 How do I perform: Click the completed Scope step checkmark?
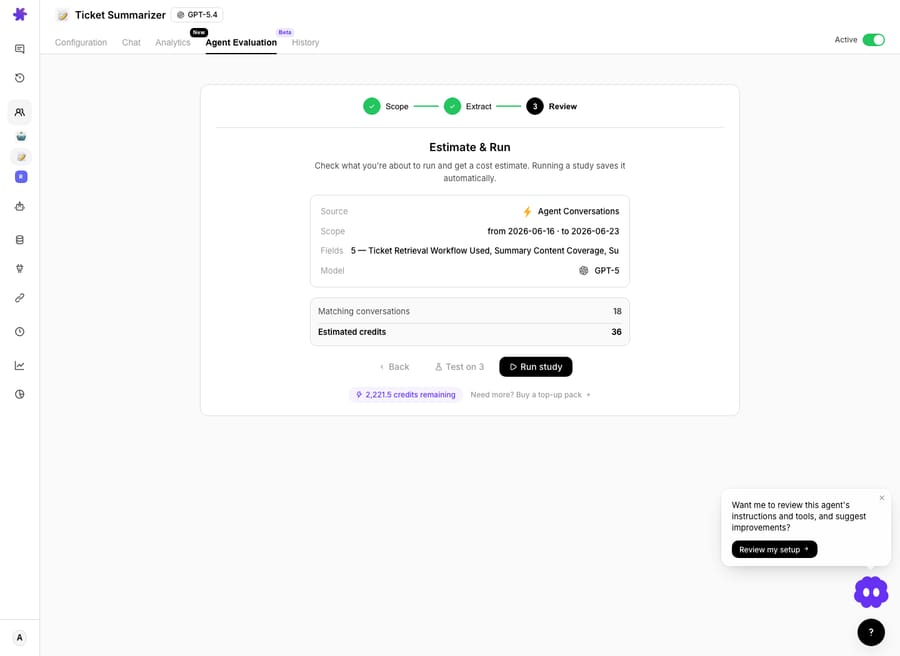(372, 106)
